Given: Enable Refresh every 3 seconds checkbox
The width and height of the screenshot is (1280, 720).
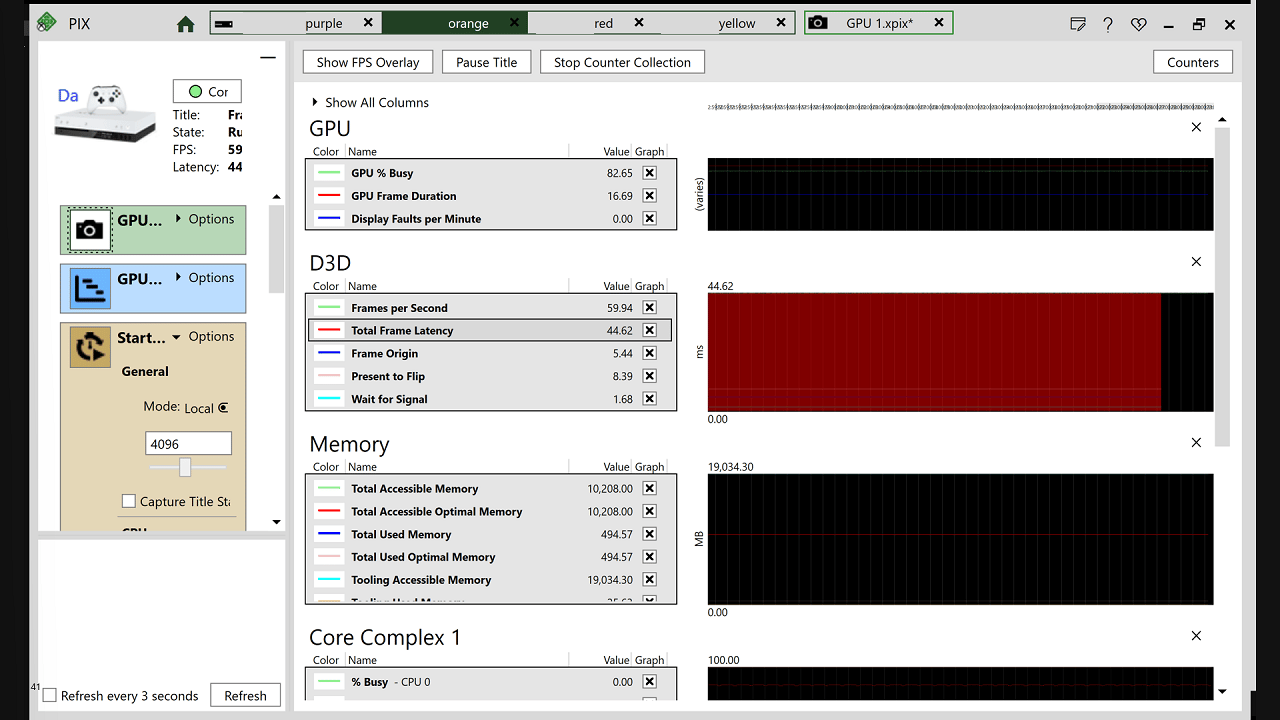Looking at the screenshot, I should click(x=49, y=696).
